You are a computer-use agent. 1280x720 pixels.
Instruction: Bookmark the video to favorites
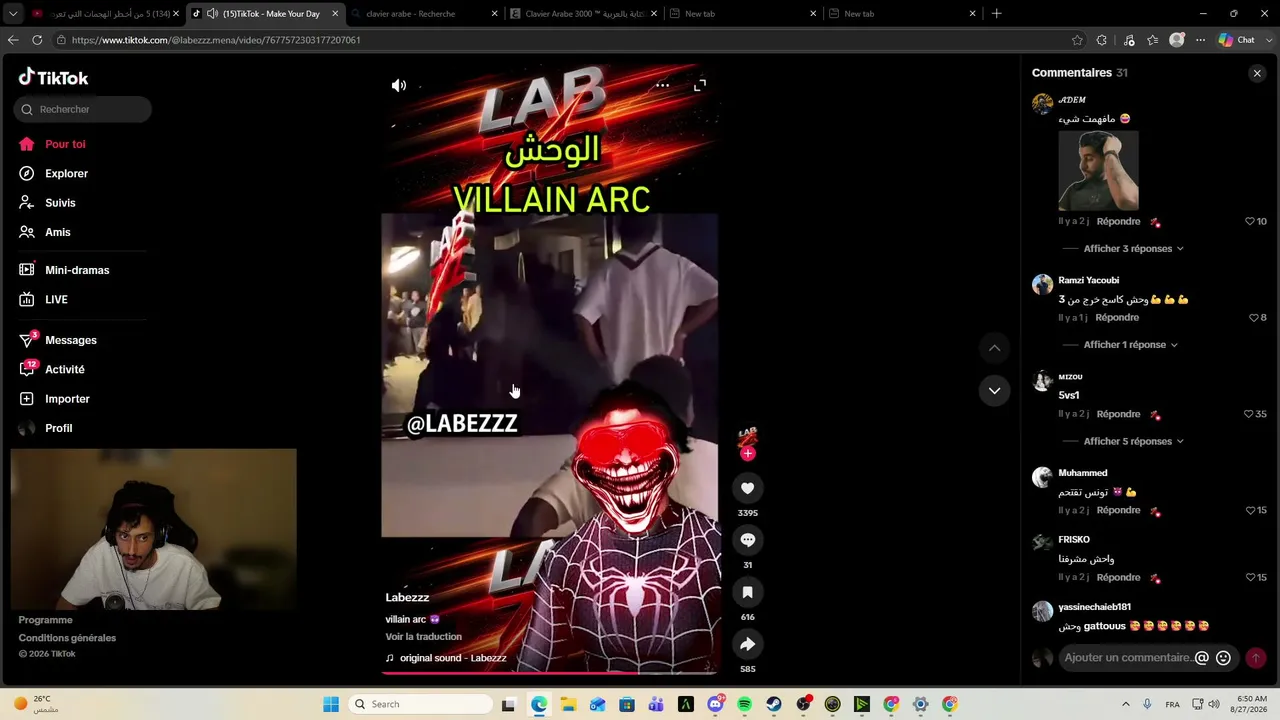point(747,592)
